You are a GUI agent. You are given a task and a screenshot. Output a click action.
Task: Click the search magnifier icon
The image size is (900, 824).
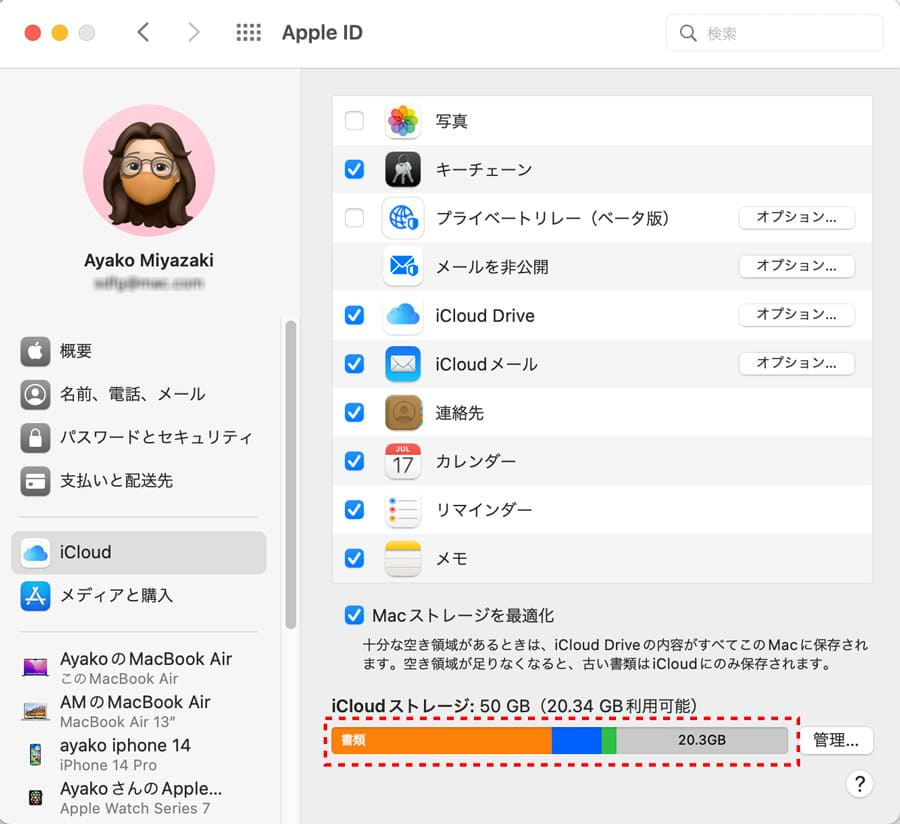tap(688, 33)
